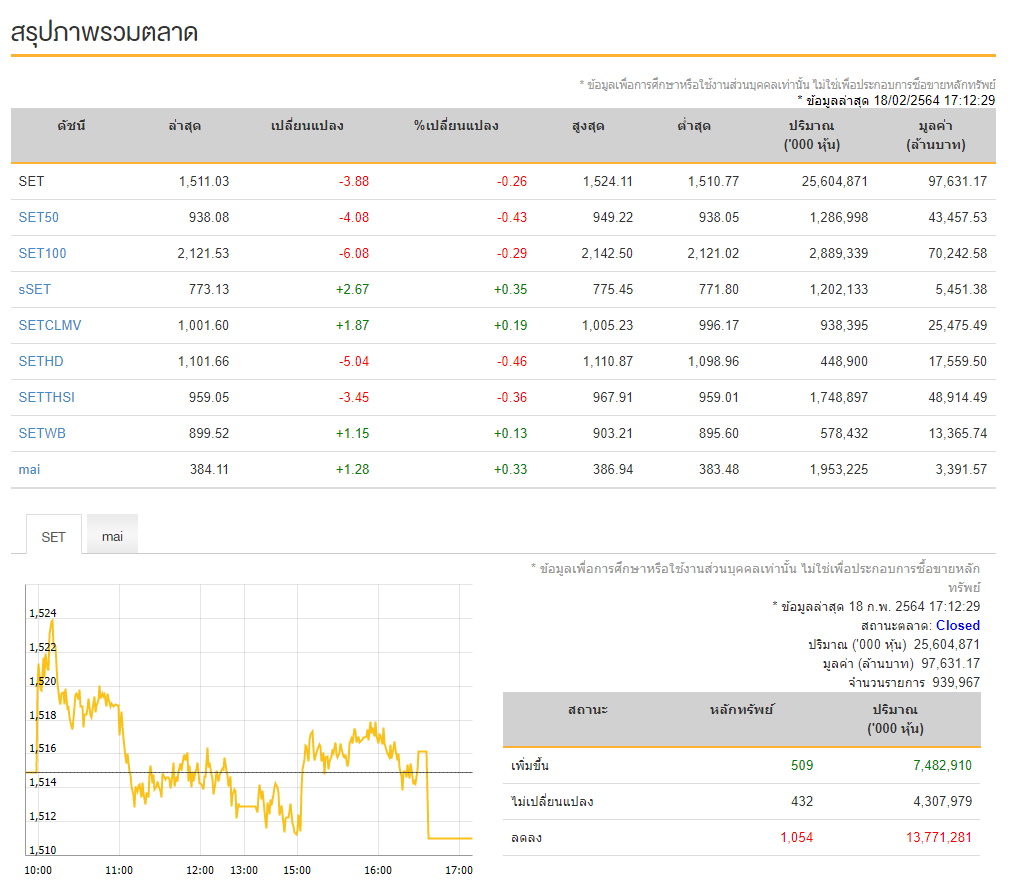Click the สูงสุด column header
1014x895 pixels.
pos(588,125)
